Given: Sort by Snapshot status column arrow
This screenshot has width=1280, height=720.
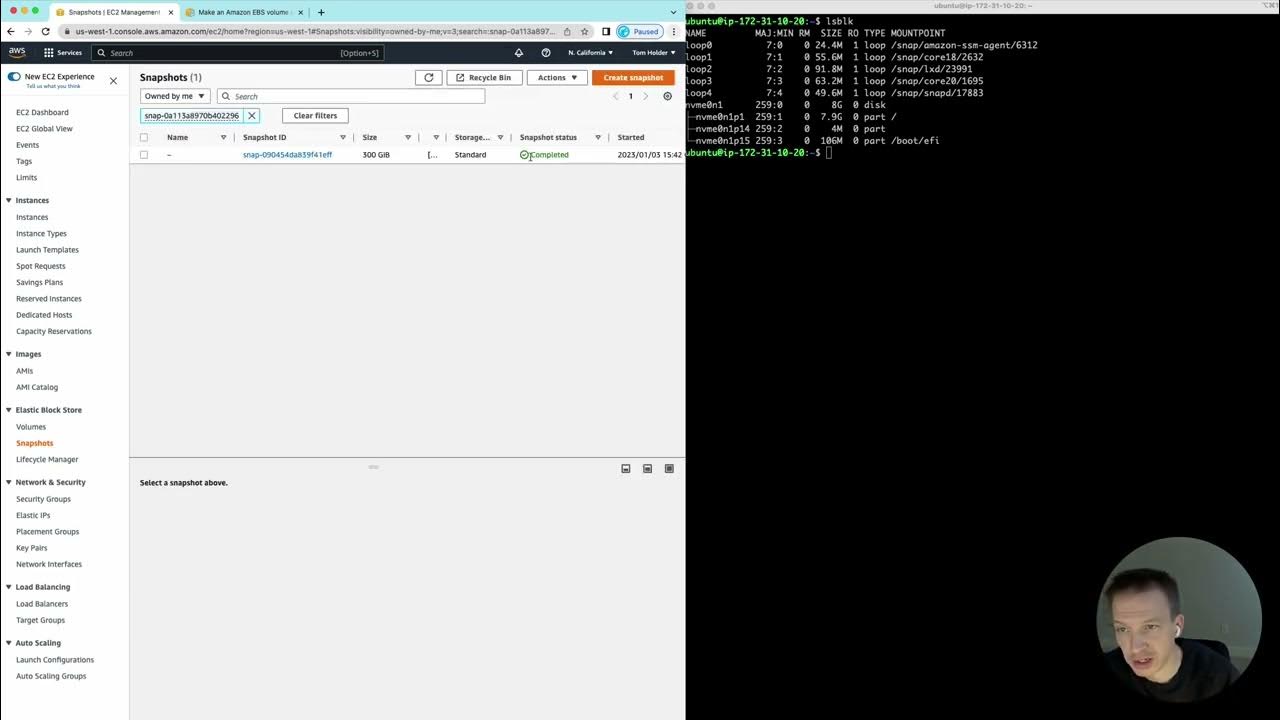Looking at the screenshot, I should coord(598,137).
